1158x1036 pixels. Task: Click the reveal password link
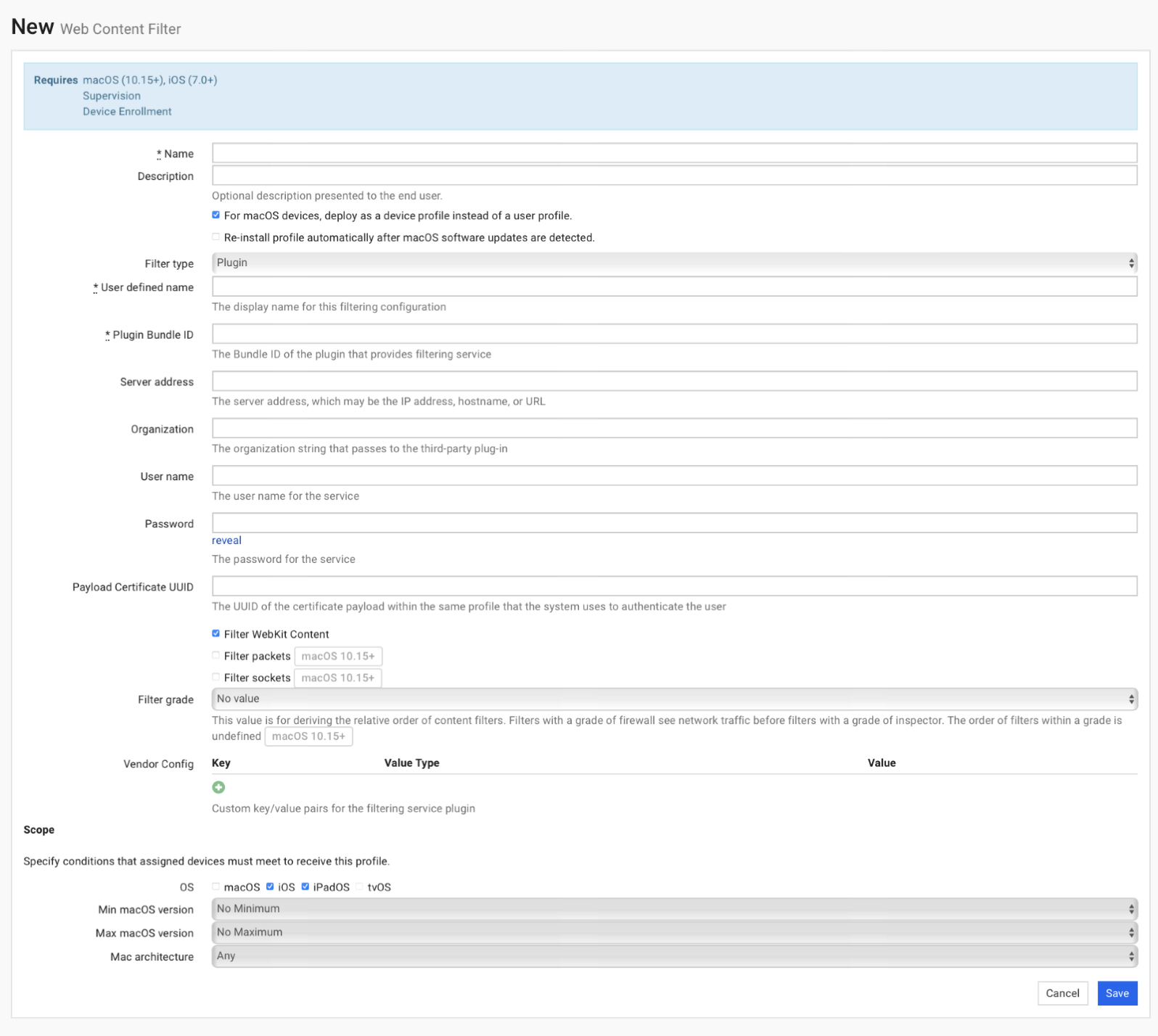(x=226, y=540)
